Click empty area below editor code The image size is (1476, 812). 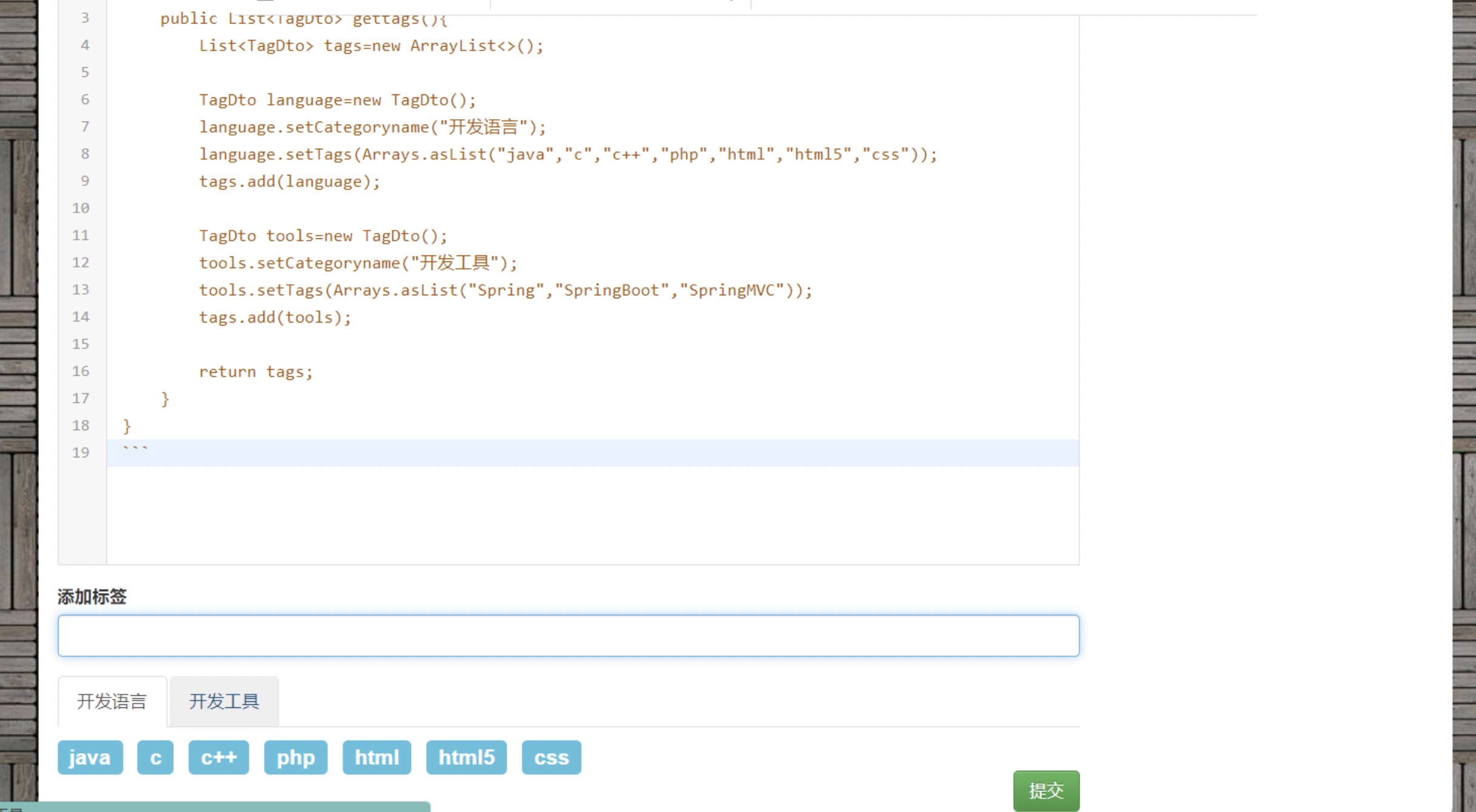pyautogui.click(x=592, y=514)
